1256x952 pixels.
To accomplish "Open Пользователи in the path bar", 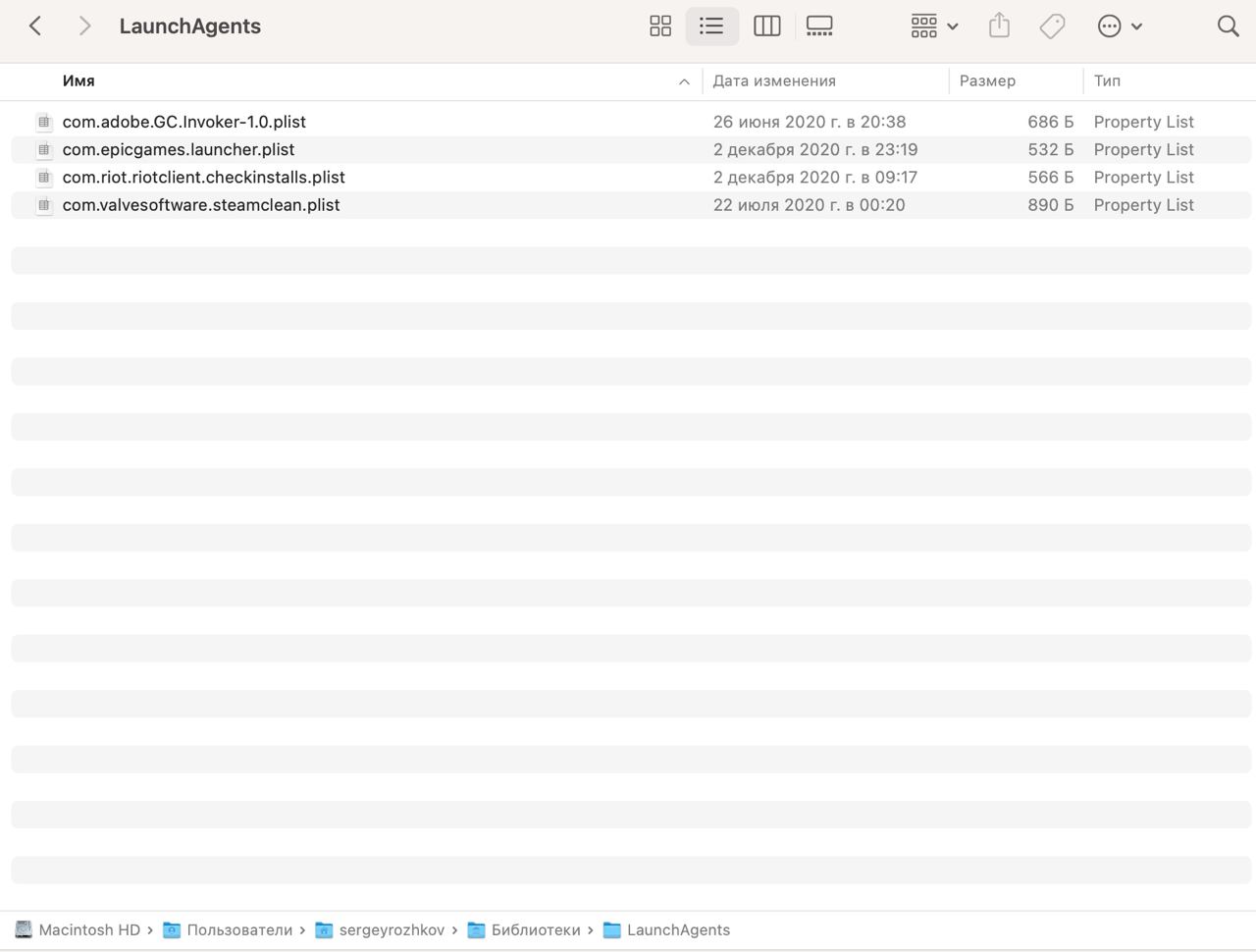I will (x=239, y=929).
